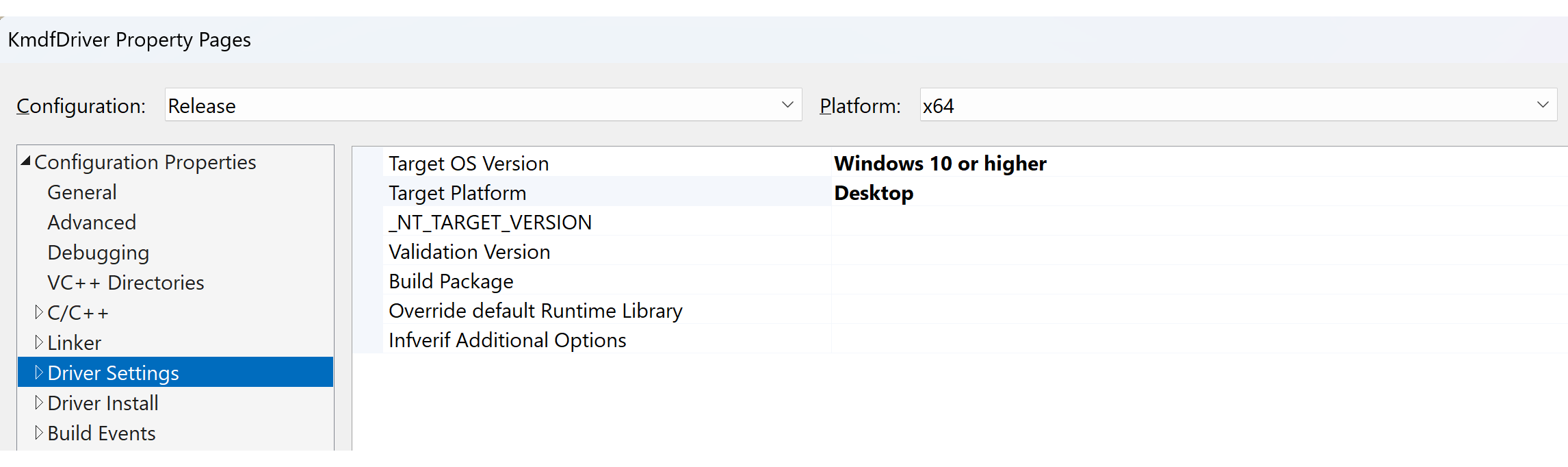1568x467 pixels.
Task: Select the C/C++ tree item label
Action: click(78, 312)
